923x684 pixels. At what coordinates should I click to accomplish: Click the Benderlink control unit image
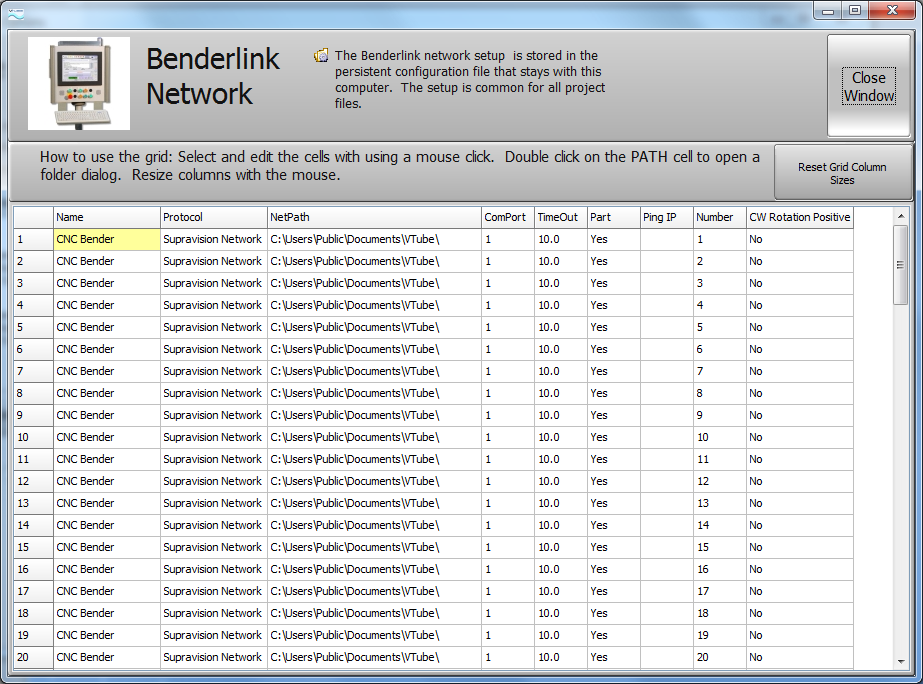[x=78, y=83]
